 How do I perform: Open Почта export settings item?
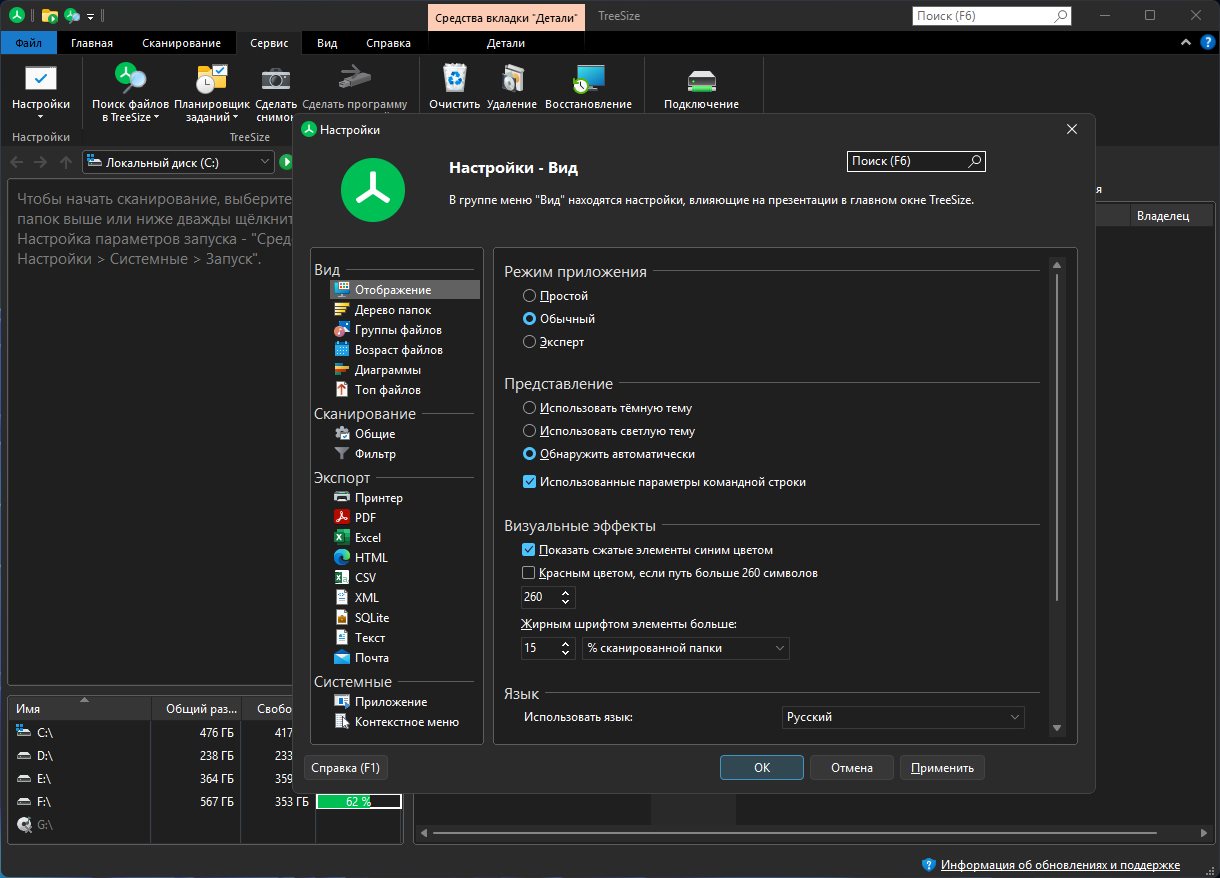coord(371,657)
